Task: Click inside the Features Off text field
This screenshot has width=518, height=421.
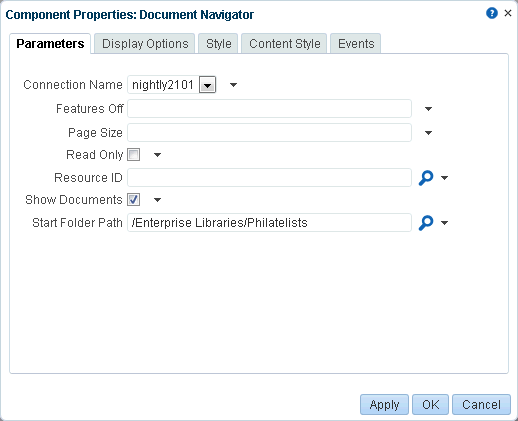Action: tap(269, 109)
